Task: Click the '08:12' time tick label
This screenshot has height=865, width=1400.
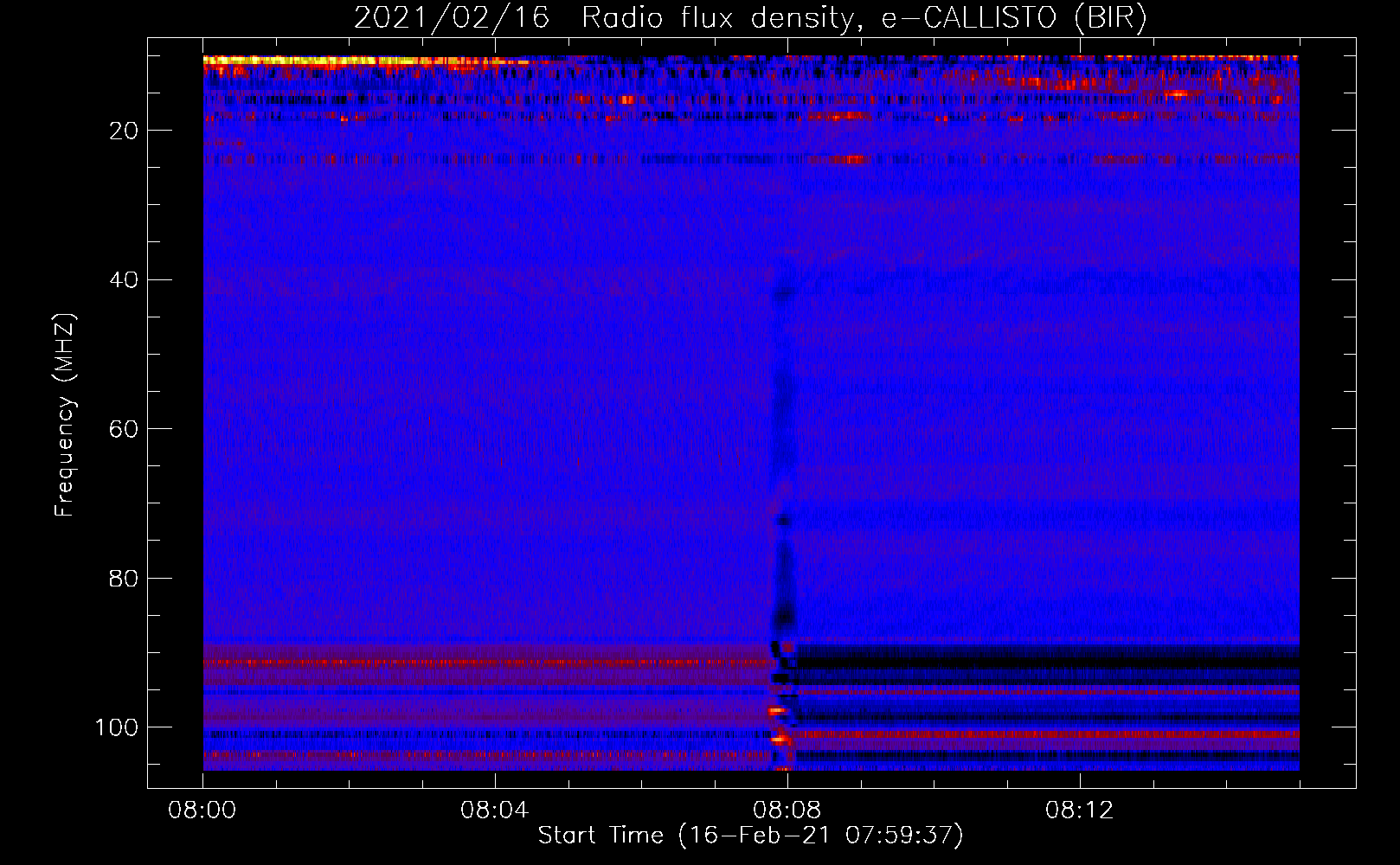Action: (1080, 811)
